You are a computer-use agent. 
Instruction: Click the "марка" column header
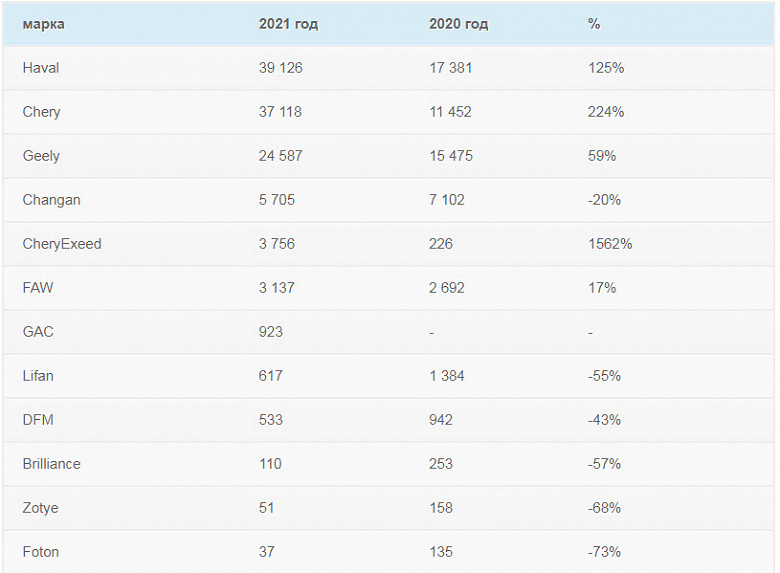43,24
